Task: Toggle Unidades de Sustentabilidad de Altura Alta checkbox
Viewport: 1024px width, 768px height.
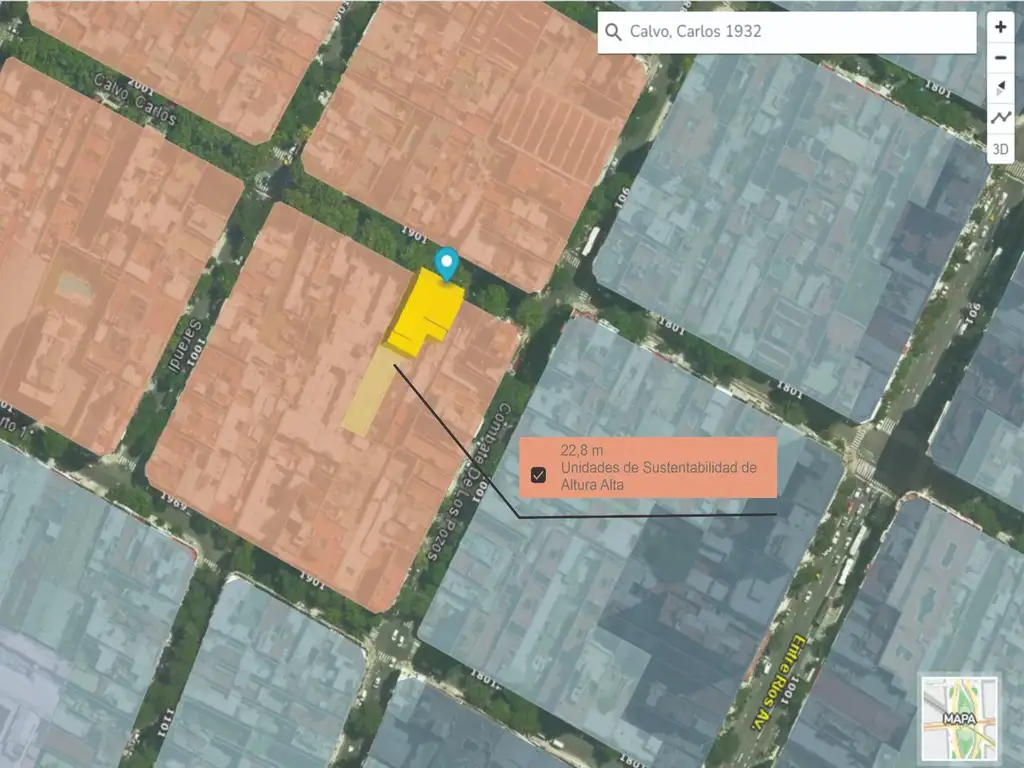Action: point(538,475)
